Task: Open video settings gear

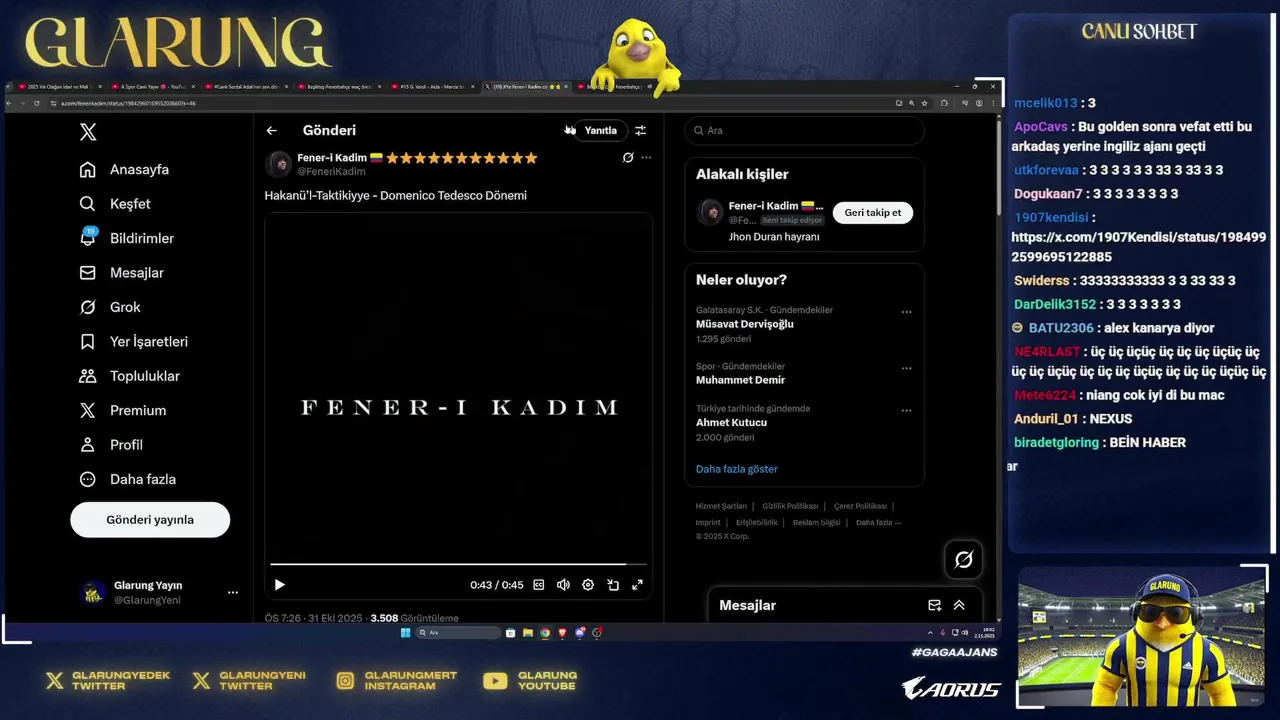Action: (x=588, y=585)
